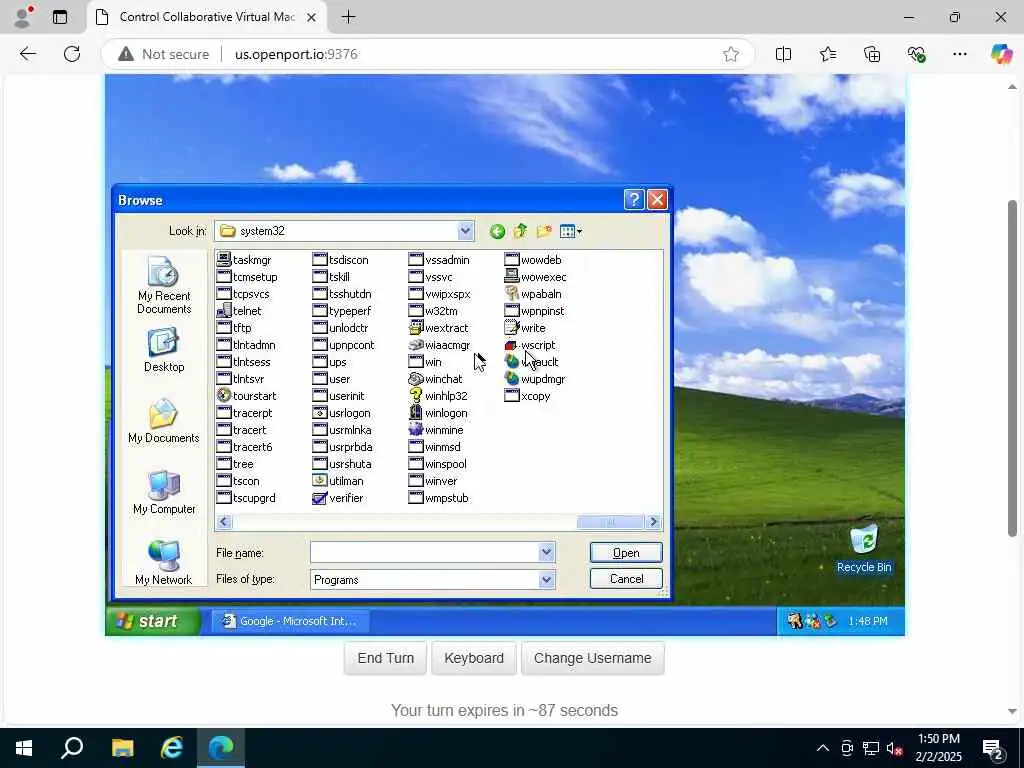Image resolution: width=1024 pixels, height=768 pixels.
Task: Click the help question mark button
Action: point(634,200)
